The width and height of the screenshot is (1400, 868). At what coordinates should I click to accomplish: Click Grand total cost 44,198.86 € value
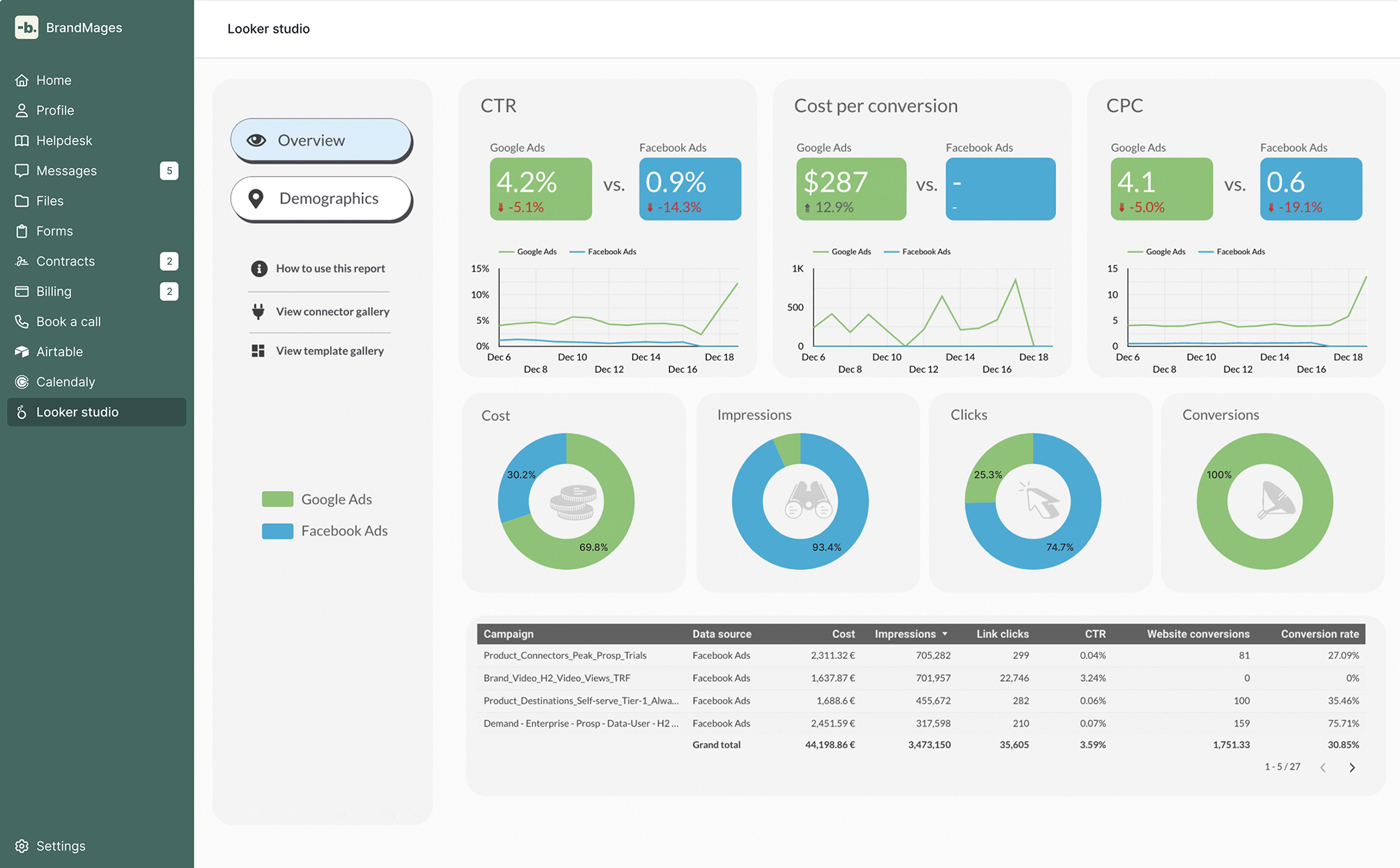tap(830, 745)
